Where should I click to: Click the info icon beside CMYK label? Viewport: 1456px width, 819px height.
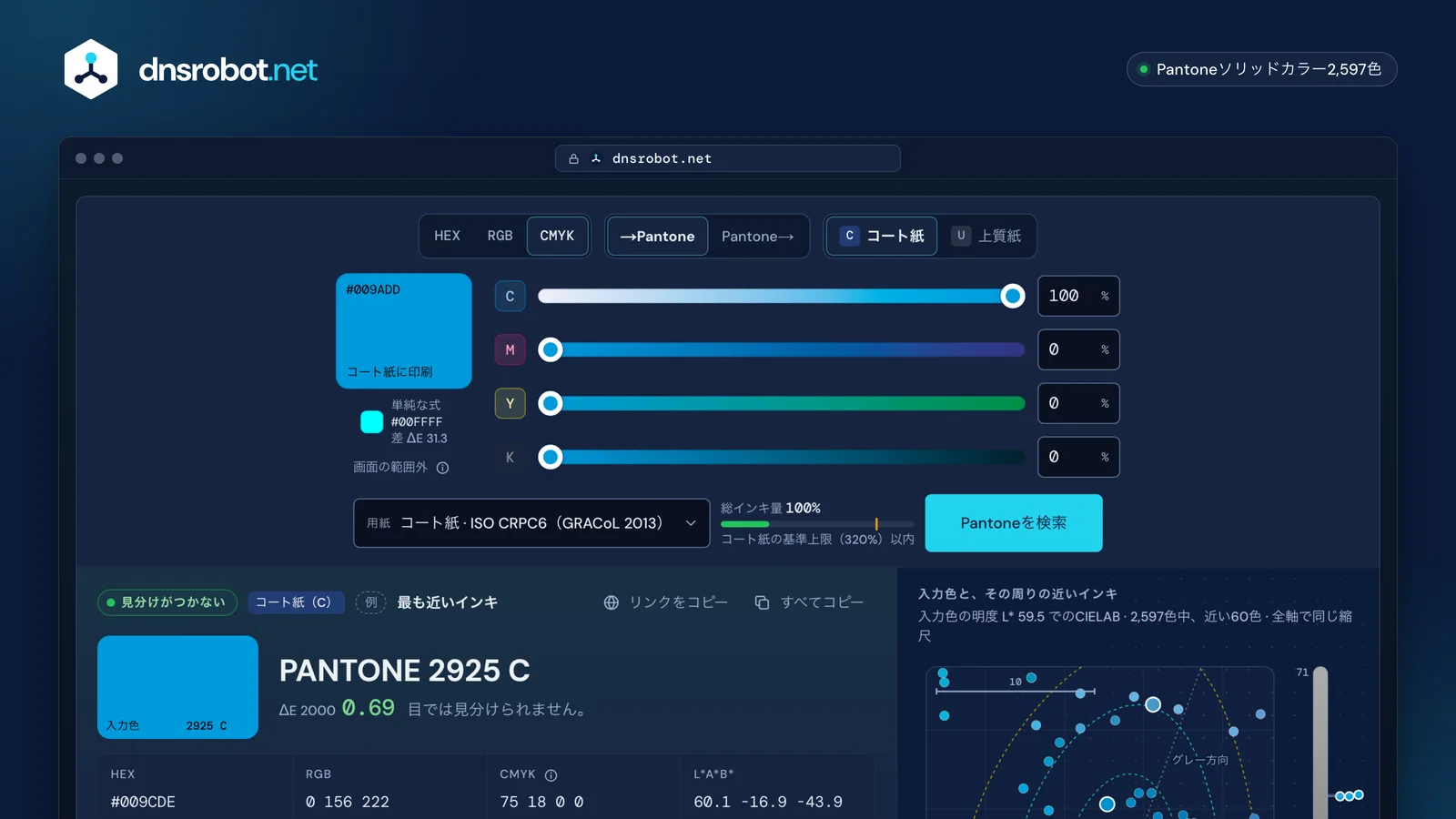point(551,775)
